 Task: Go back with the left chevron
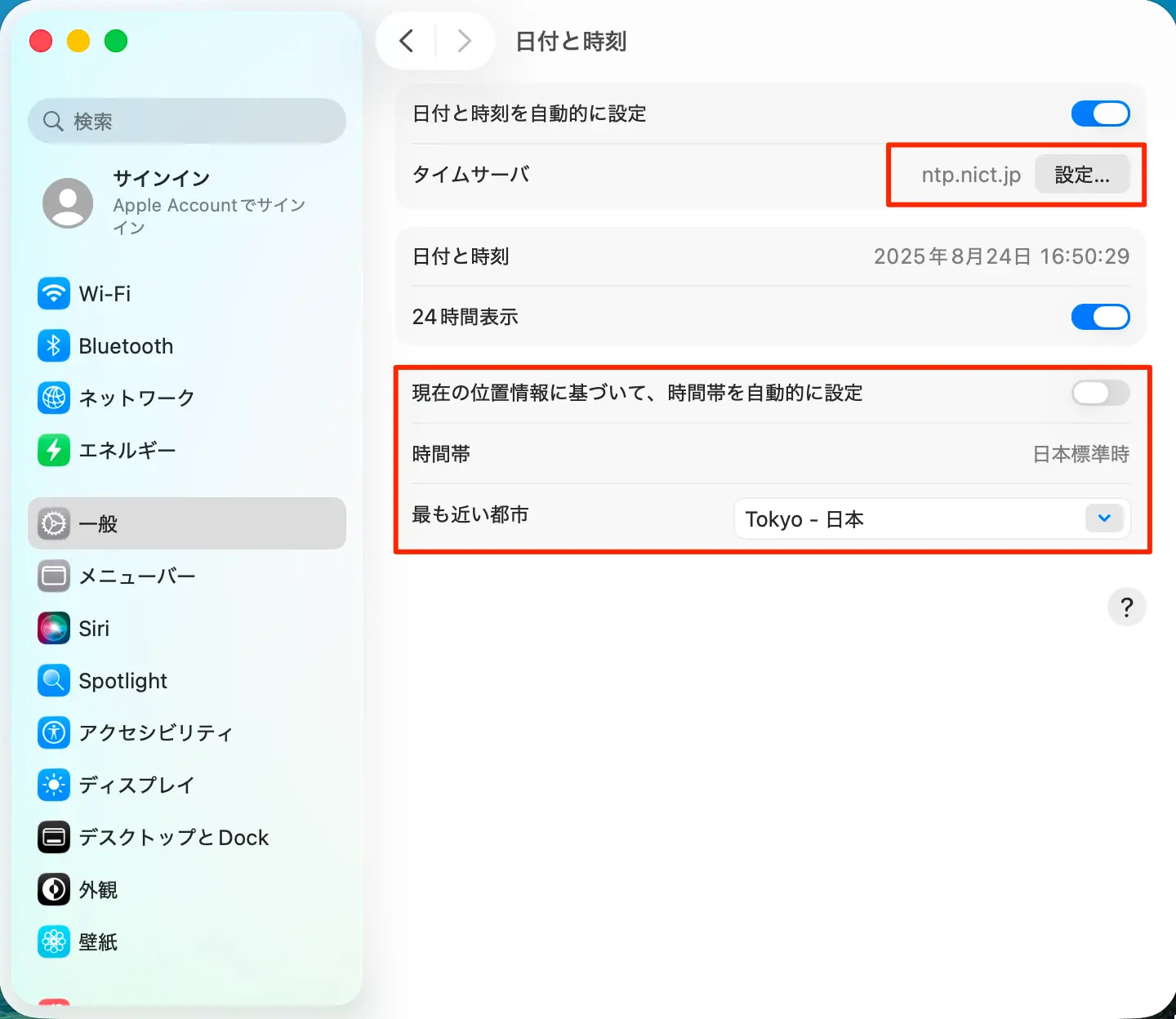[407, 41]
